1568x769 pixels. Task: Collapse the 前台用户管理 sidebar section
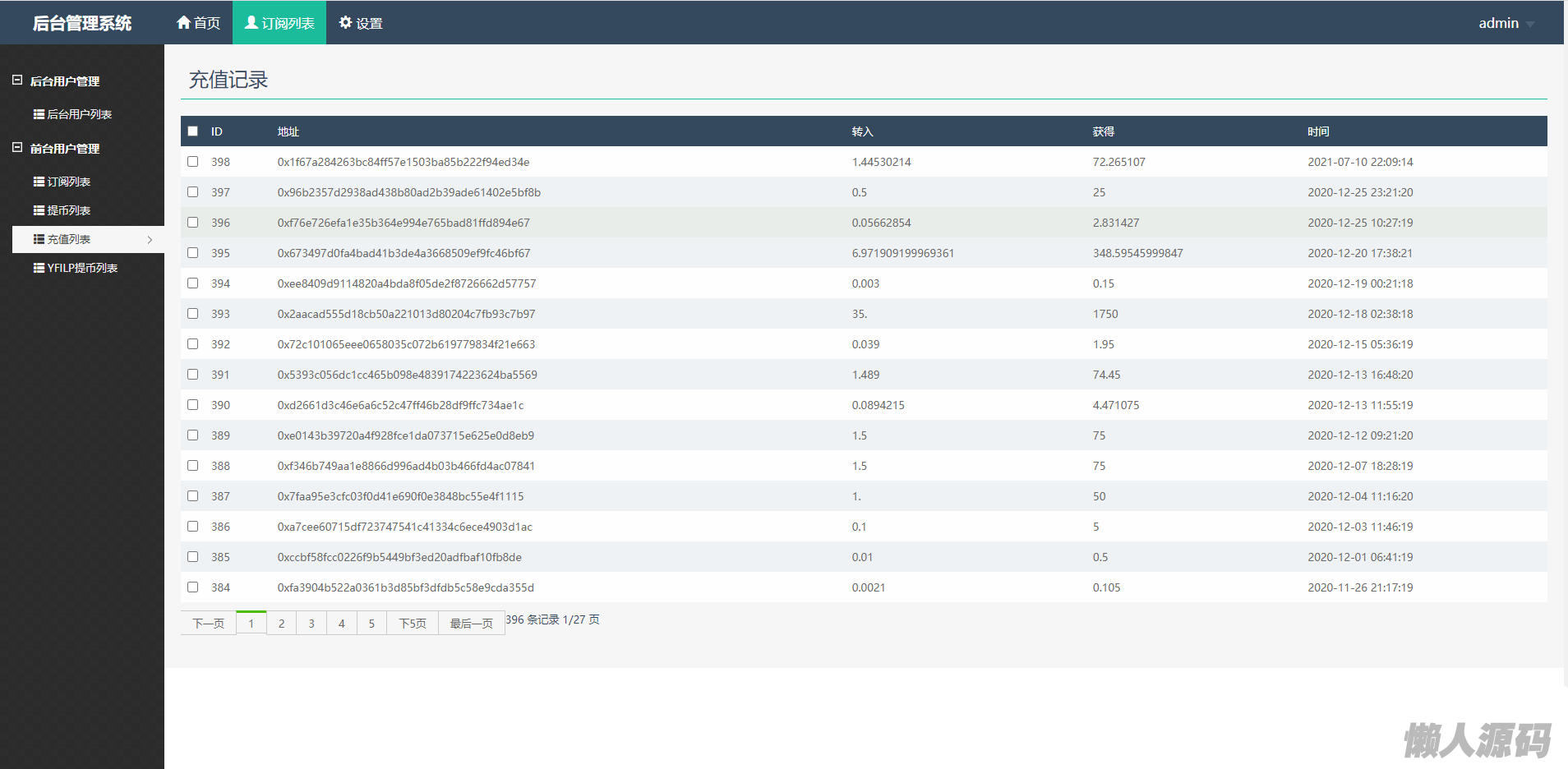17,148
